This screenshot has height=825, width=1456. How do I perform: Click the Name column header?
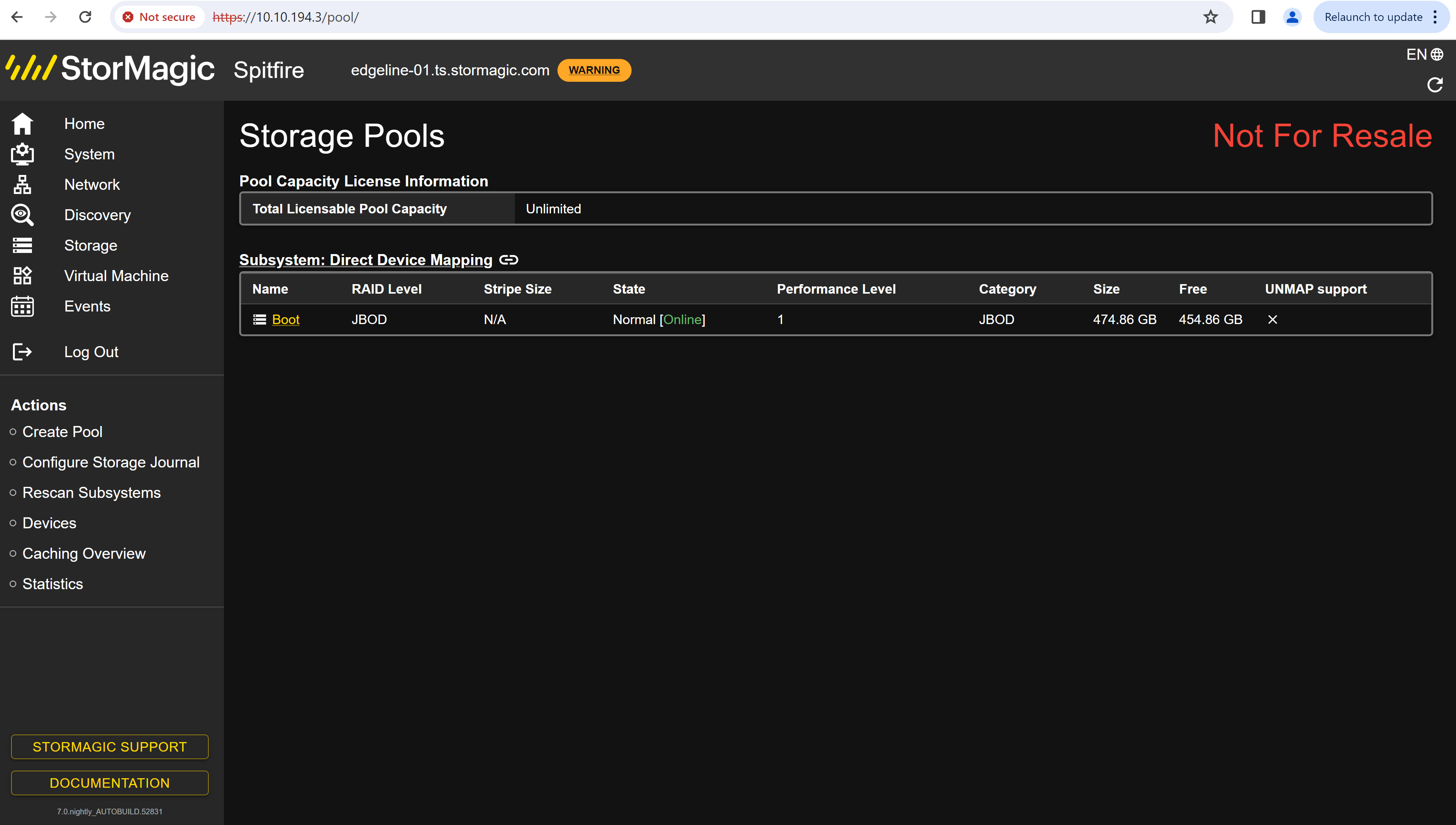(270, 289)
